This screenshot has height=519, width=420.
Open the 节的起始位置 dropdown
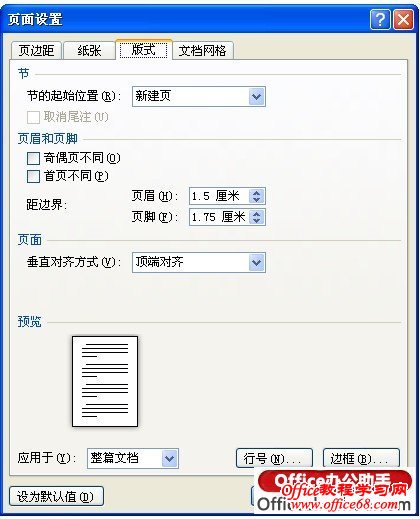(x=199, y=97)
